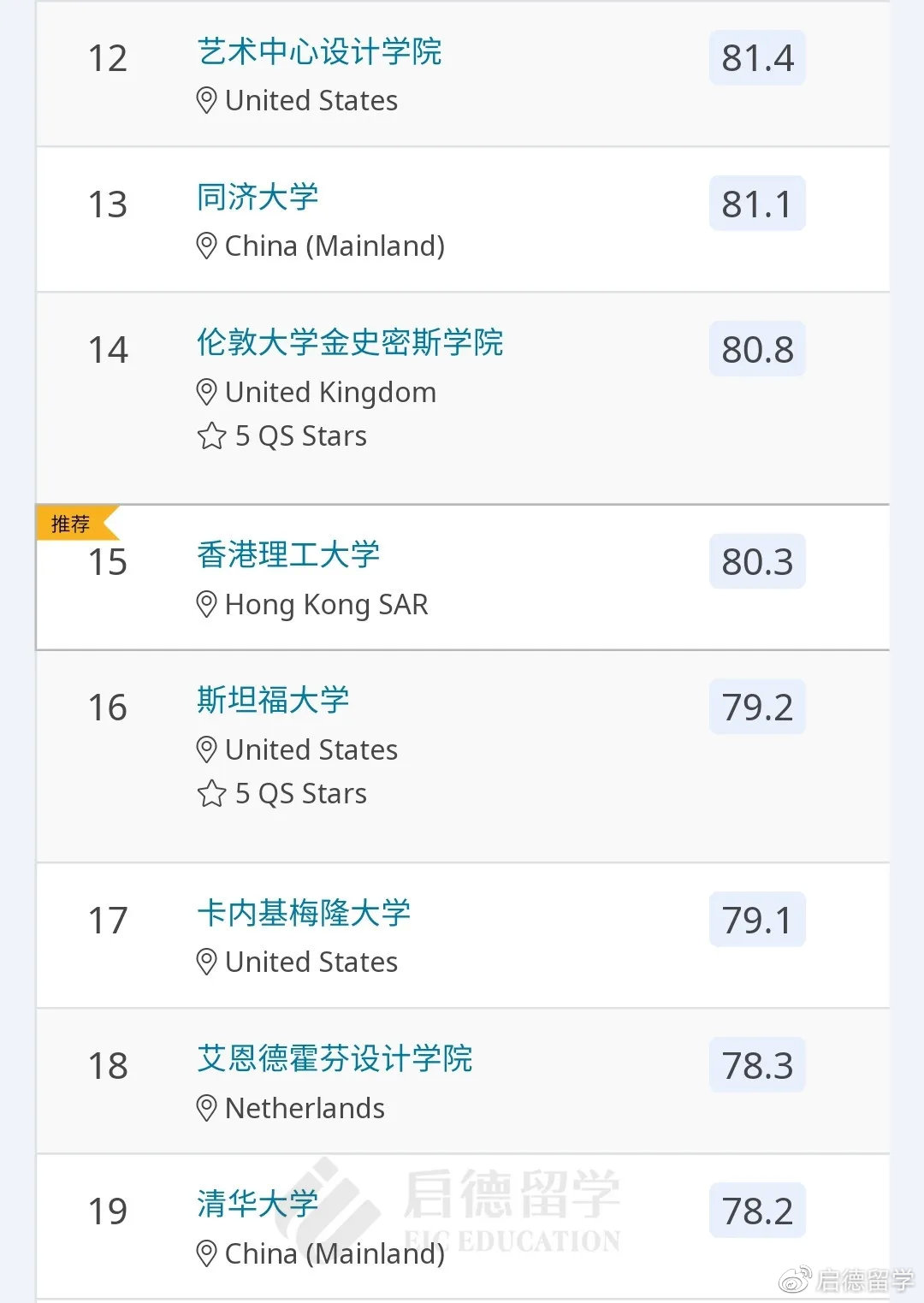Click the 80.3 score badge

click(757, 562)
